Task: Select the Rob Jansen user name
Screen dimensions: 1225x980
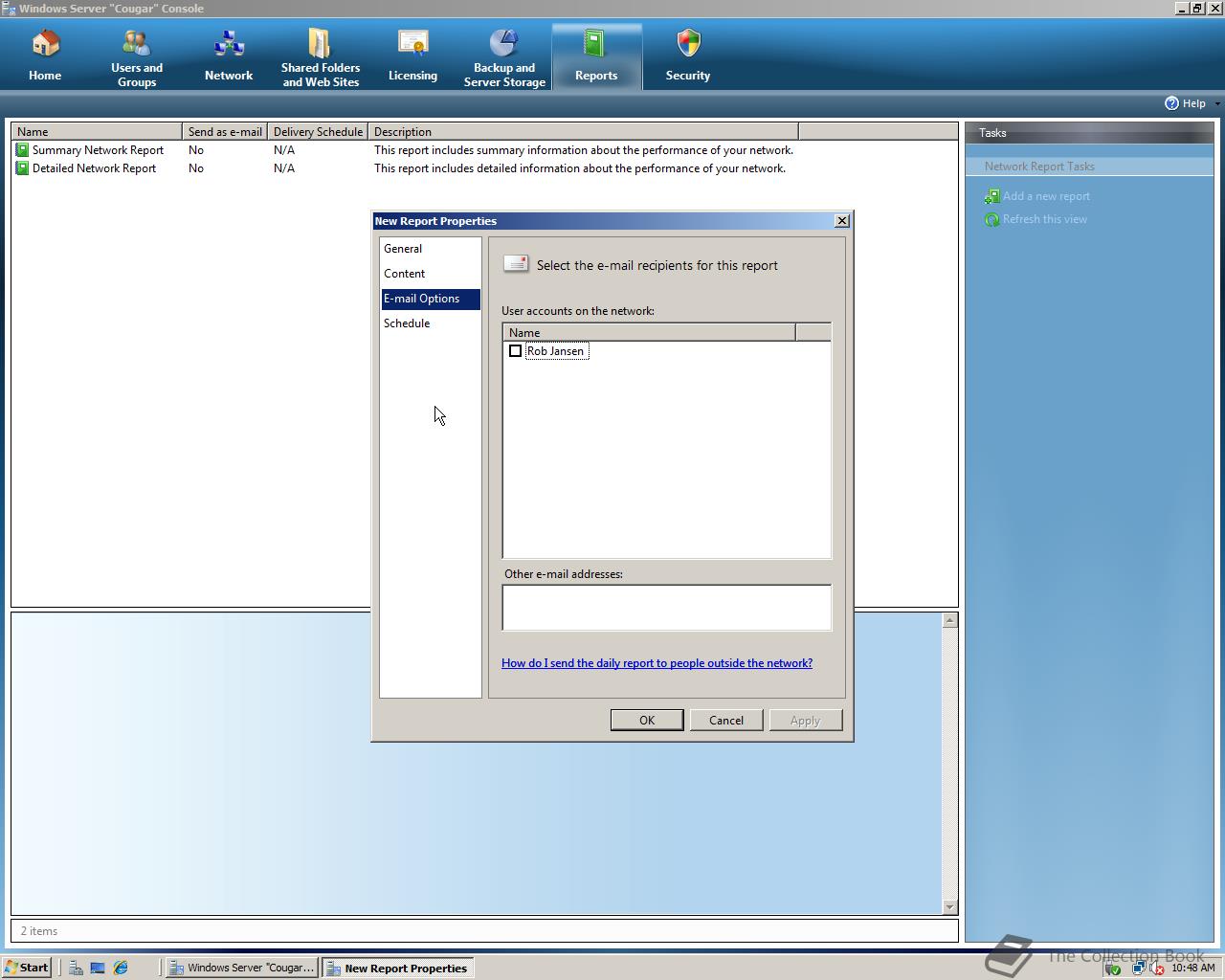Action: (555, 351)
